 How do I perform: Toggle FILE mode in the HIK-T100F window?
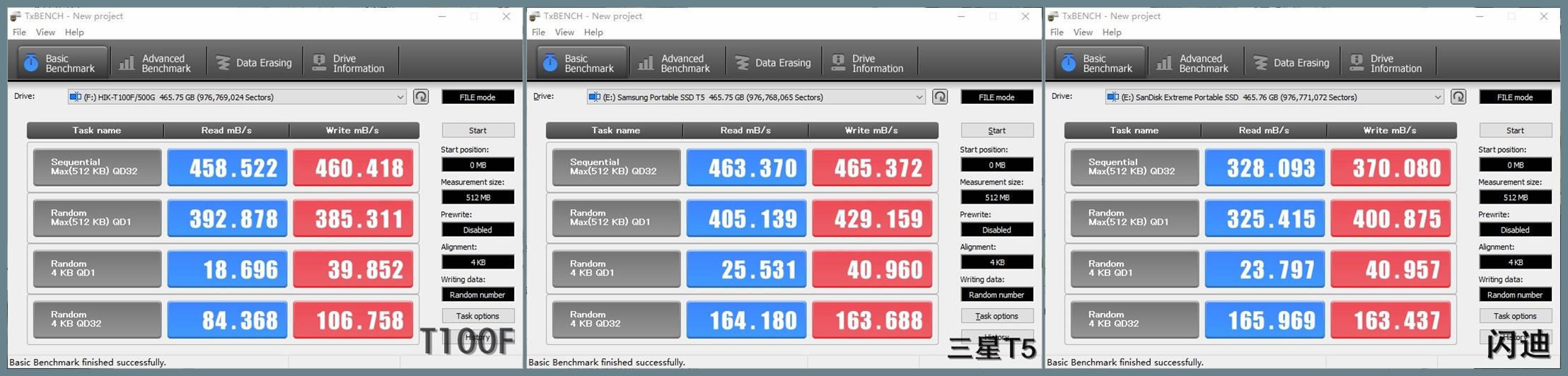coord(477,98)
